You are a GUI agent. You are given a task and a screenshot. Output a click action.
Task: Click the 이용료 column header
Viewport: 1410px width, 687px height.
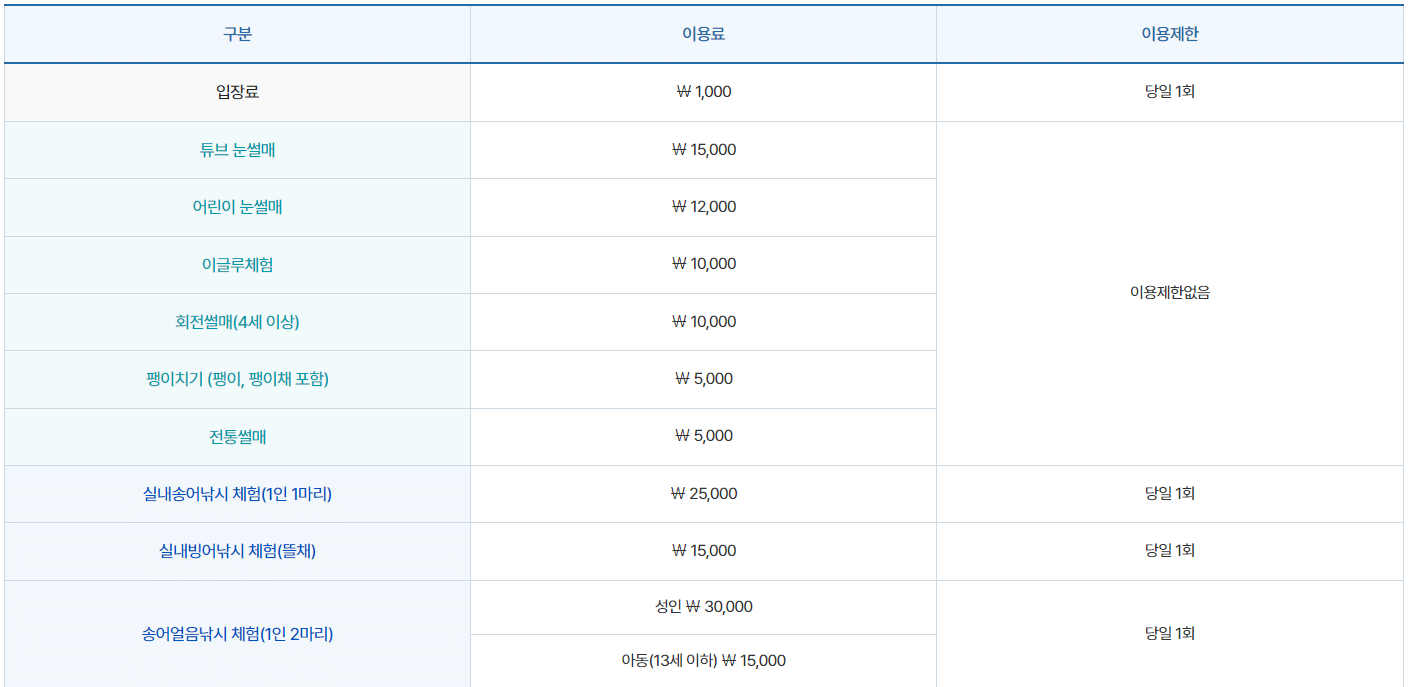(x=702, y=33)
